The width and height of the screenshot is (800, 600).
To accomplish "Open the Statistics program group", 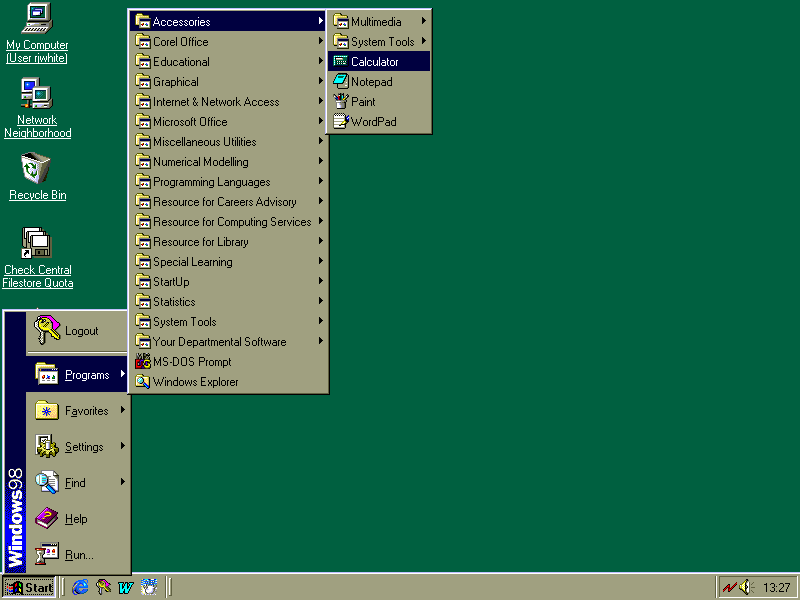I will click(x=229, y=302).
